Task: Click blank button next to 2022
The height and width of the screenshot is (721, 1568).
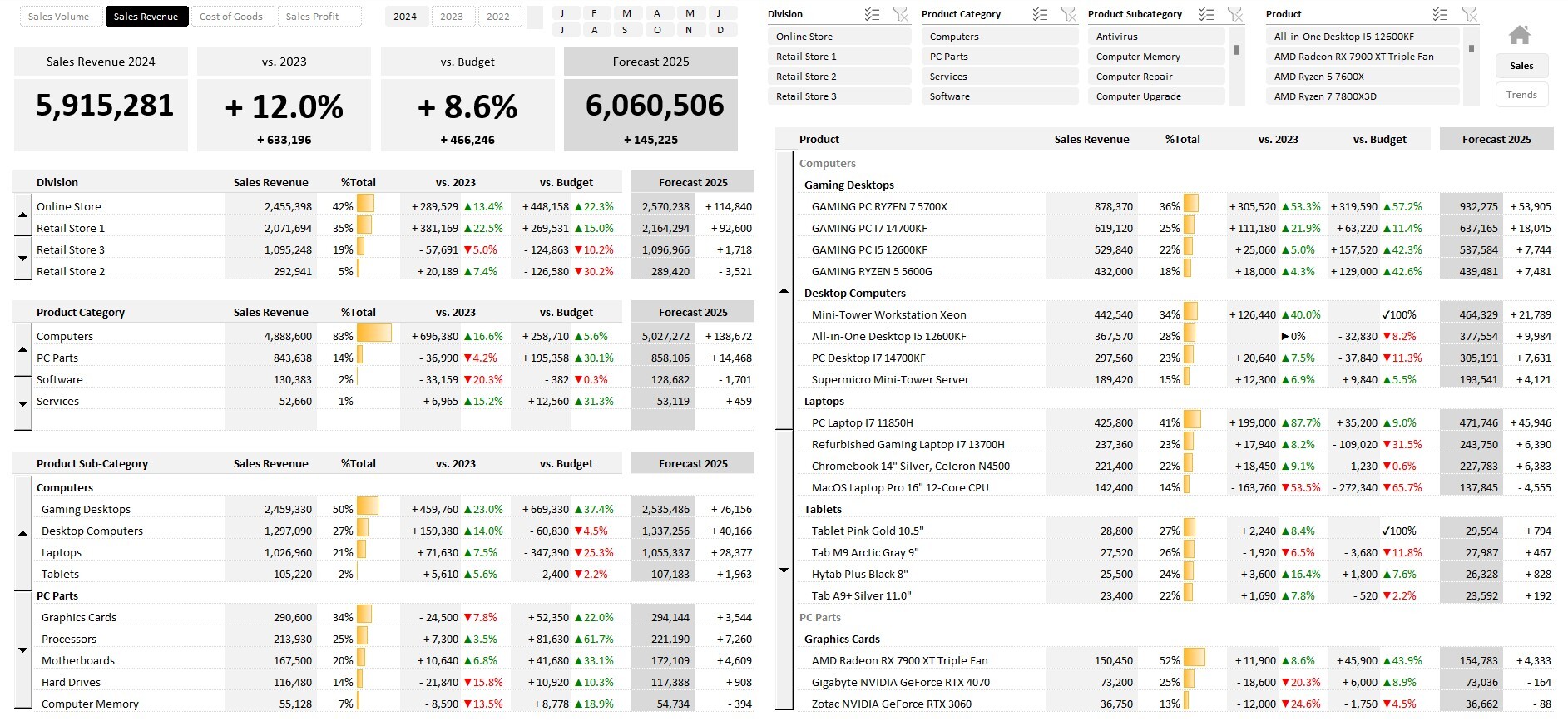Action: click(535, 17)
